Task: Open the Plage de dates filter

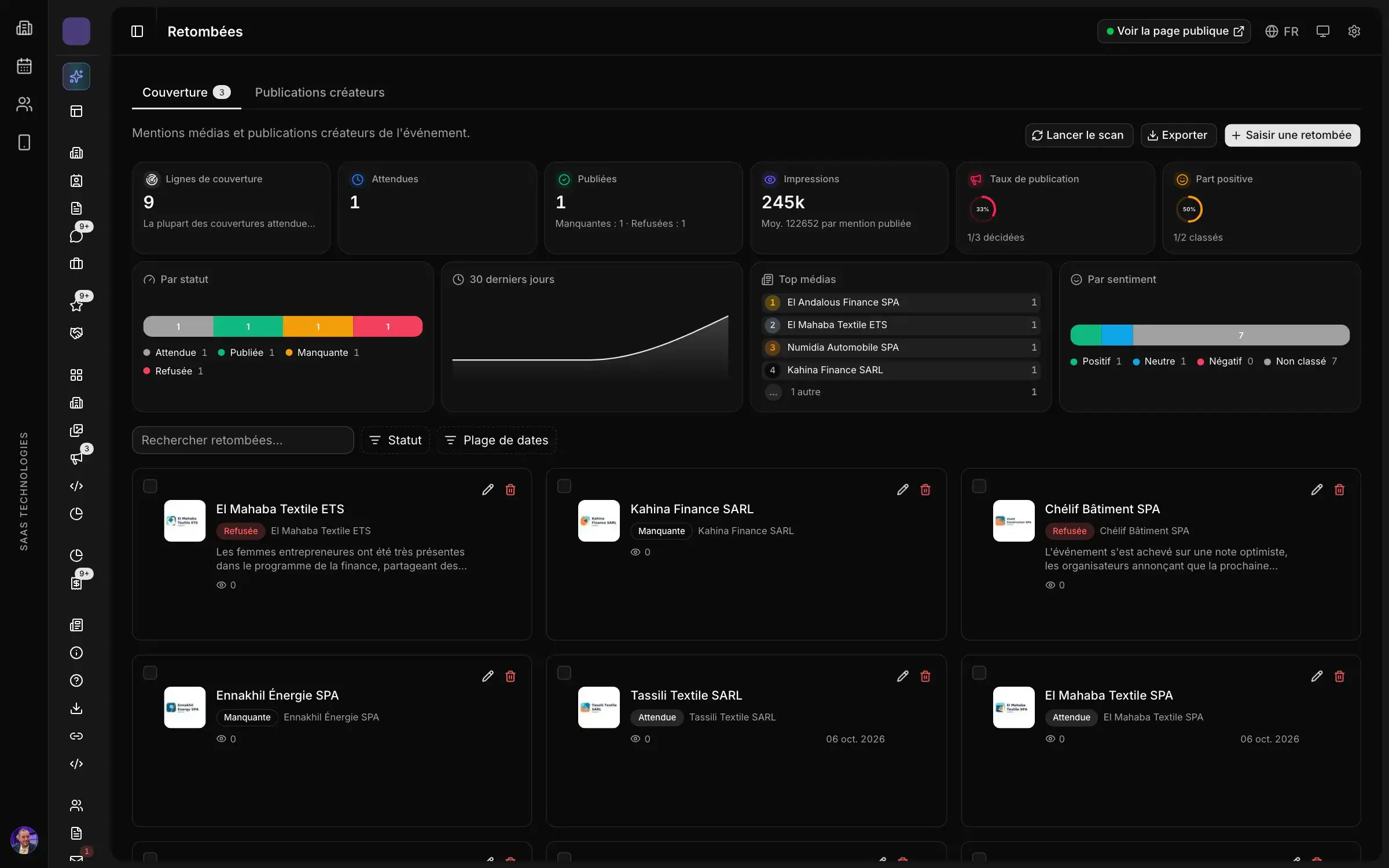Action: point(497,440)
